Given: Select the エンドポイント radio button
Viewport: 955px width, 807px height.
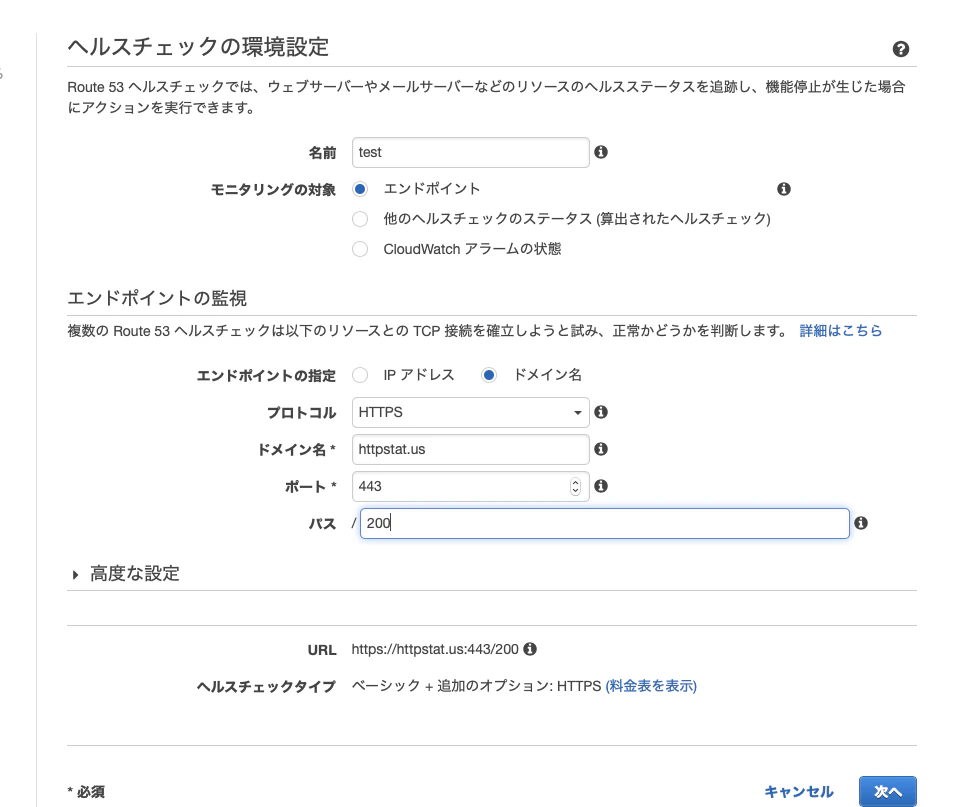Looking at the screenshot, I should 360,189.
